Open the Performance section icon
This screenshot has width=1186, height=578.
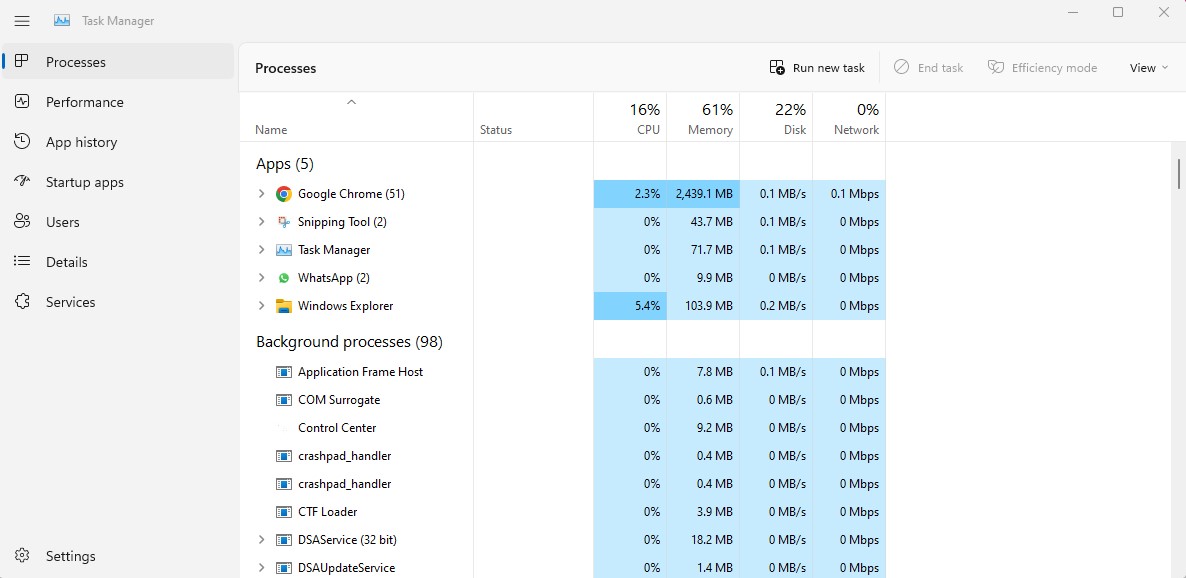tap(20, 101)
